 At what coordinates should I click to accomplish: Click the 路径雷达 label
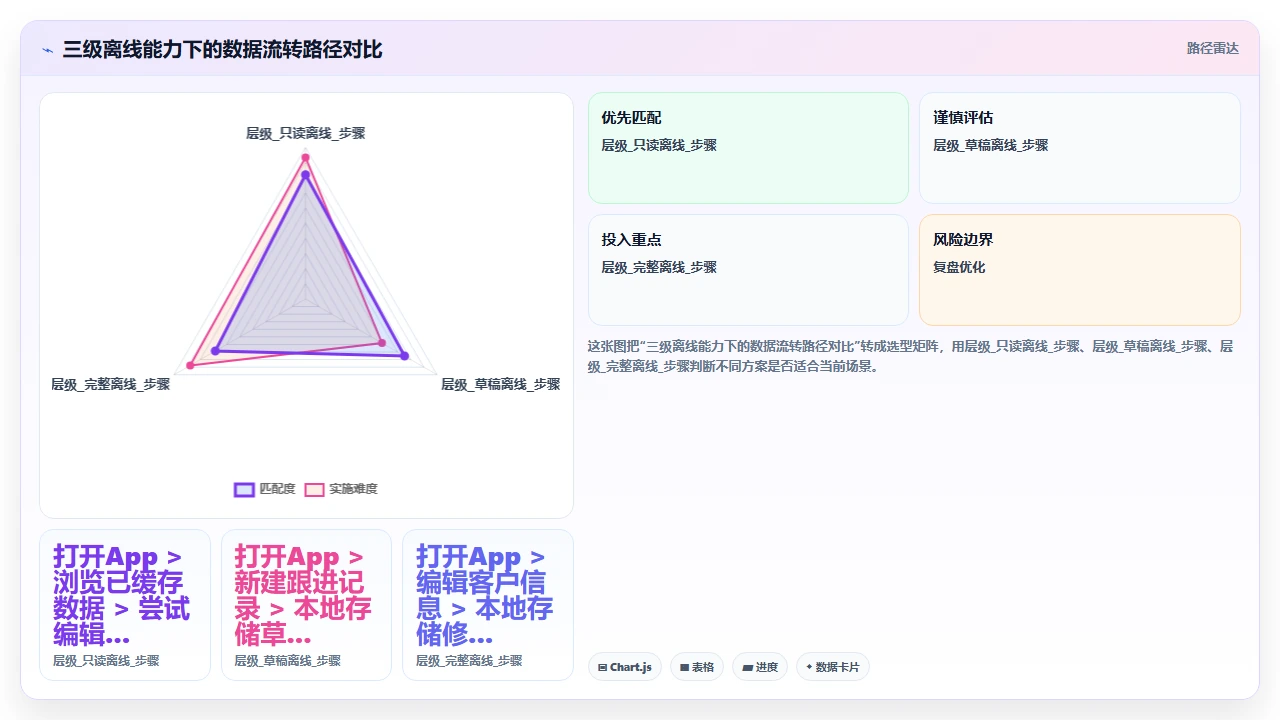click(x=1212, y=48)
